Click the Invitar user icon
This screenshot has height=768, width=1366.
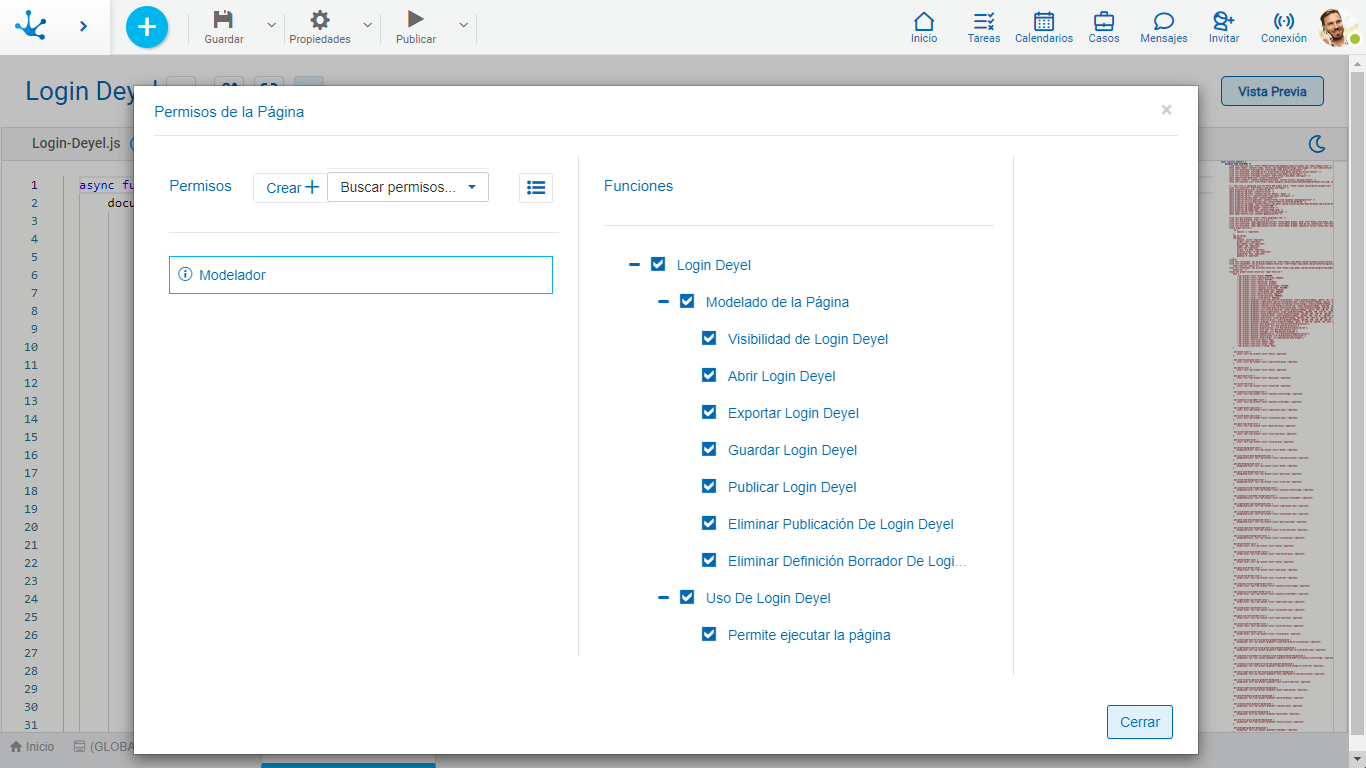(1224, 21)
